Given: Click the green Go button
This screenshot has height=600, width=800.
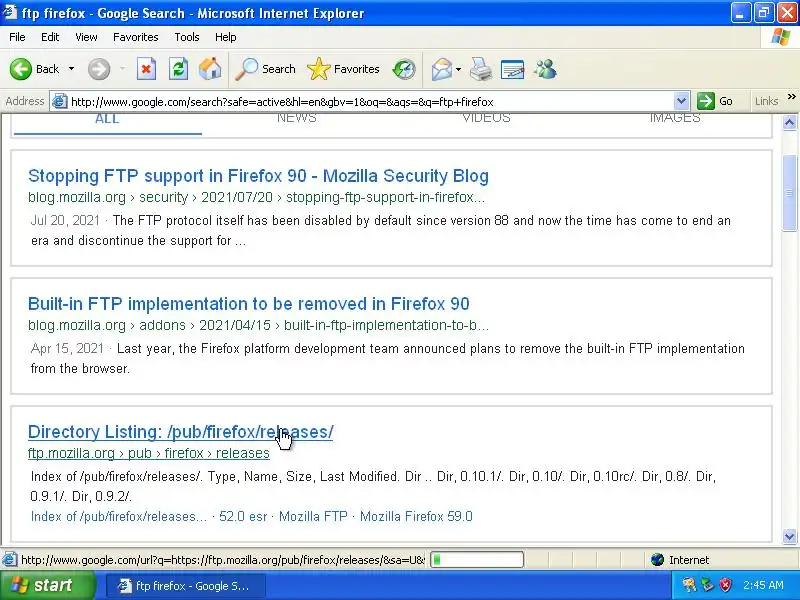Looking at the screenshot, I should pyautogui.click(x=715, y=101).
